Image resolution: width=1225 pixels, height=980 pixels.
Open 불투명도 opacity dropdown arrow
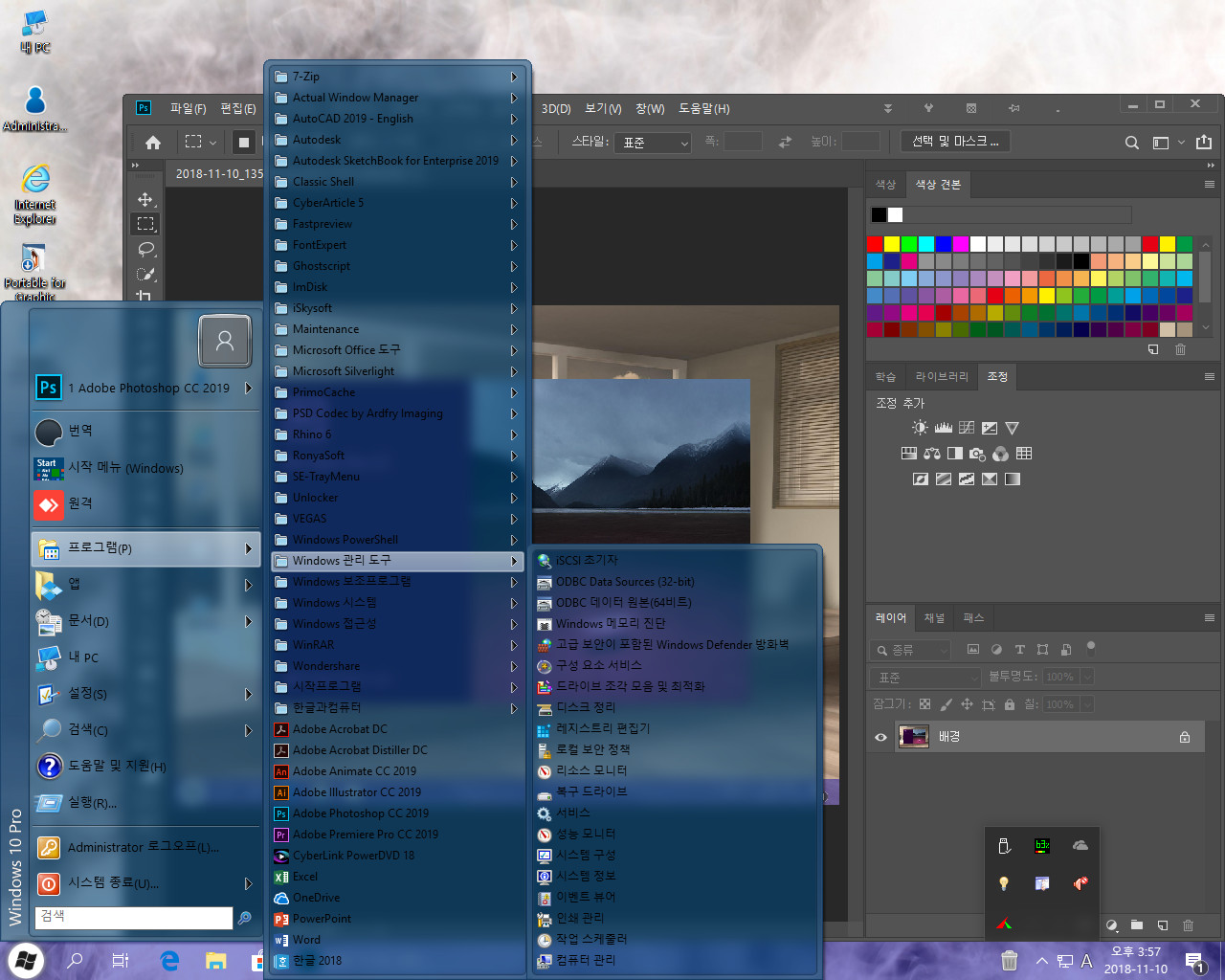1086,677
